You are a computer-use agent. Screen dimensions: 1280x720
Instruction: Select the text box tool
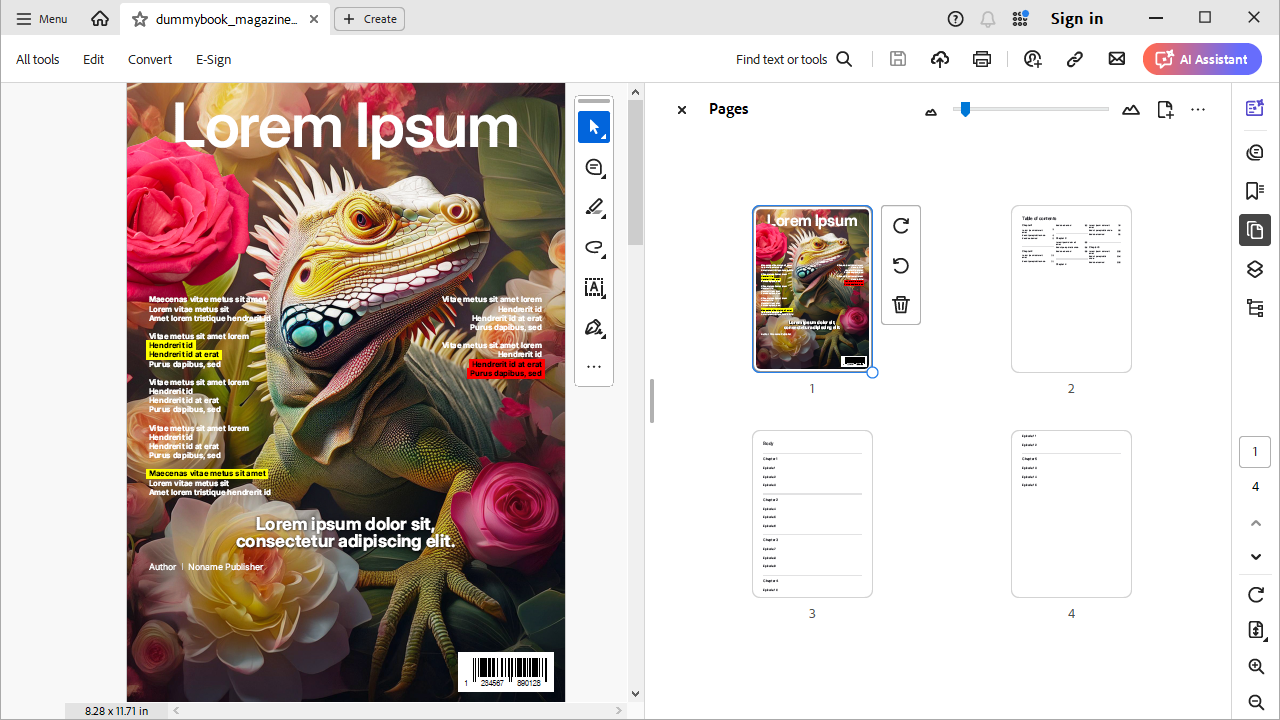pos(594,287)
